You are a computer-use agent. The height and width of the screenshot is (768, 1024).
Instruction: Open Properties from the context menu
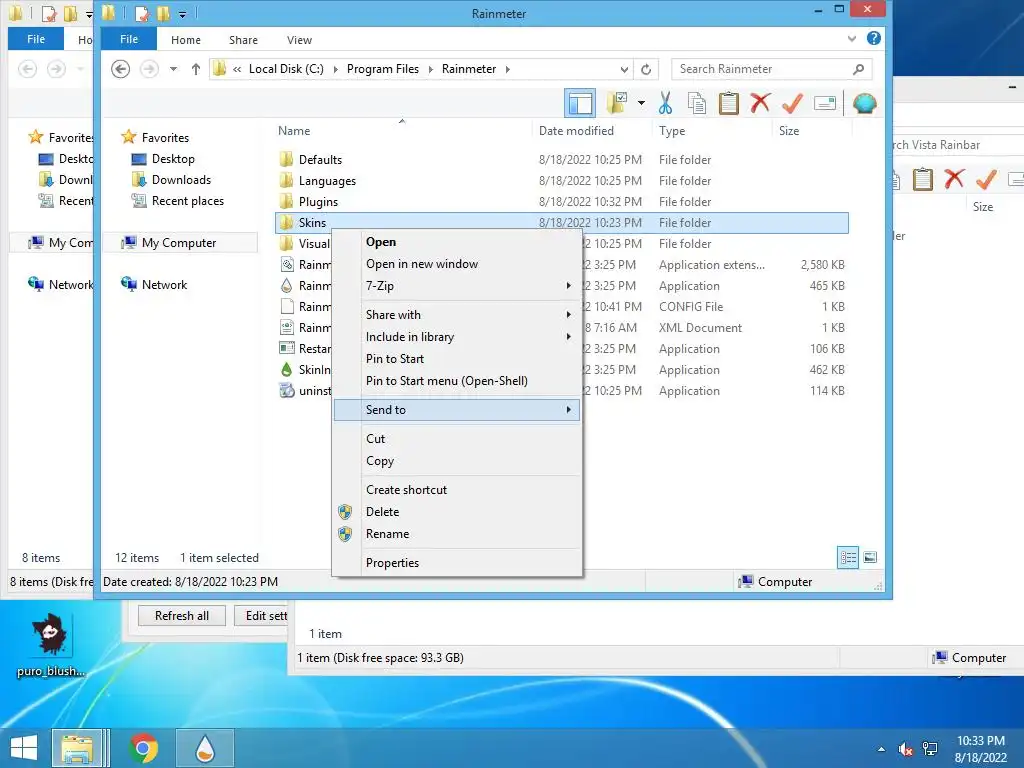click(x=456, y=563)
